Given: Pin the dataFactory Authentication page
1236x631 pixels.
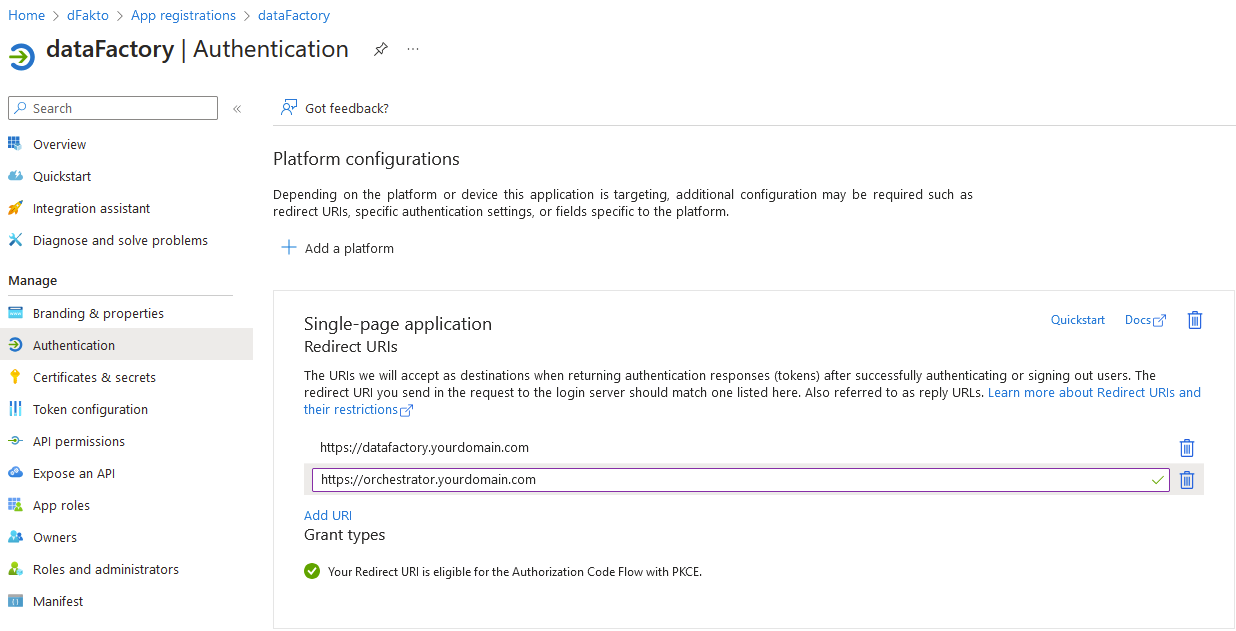Looking at the screenshot, I should tap(380, 49).
